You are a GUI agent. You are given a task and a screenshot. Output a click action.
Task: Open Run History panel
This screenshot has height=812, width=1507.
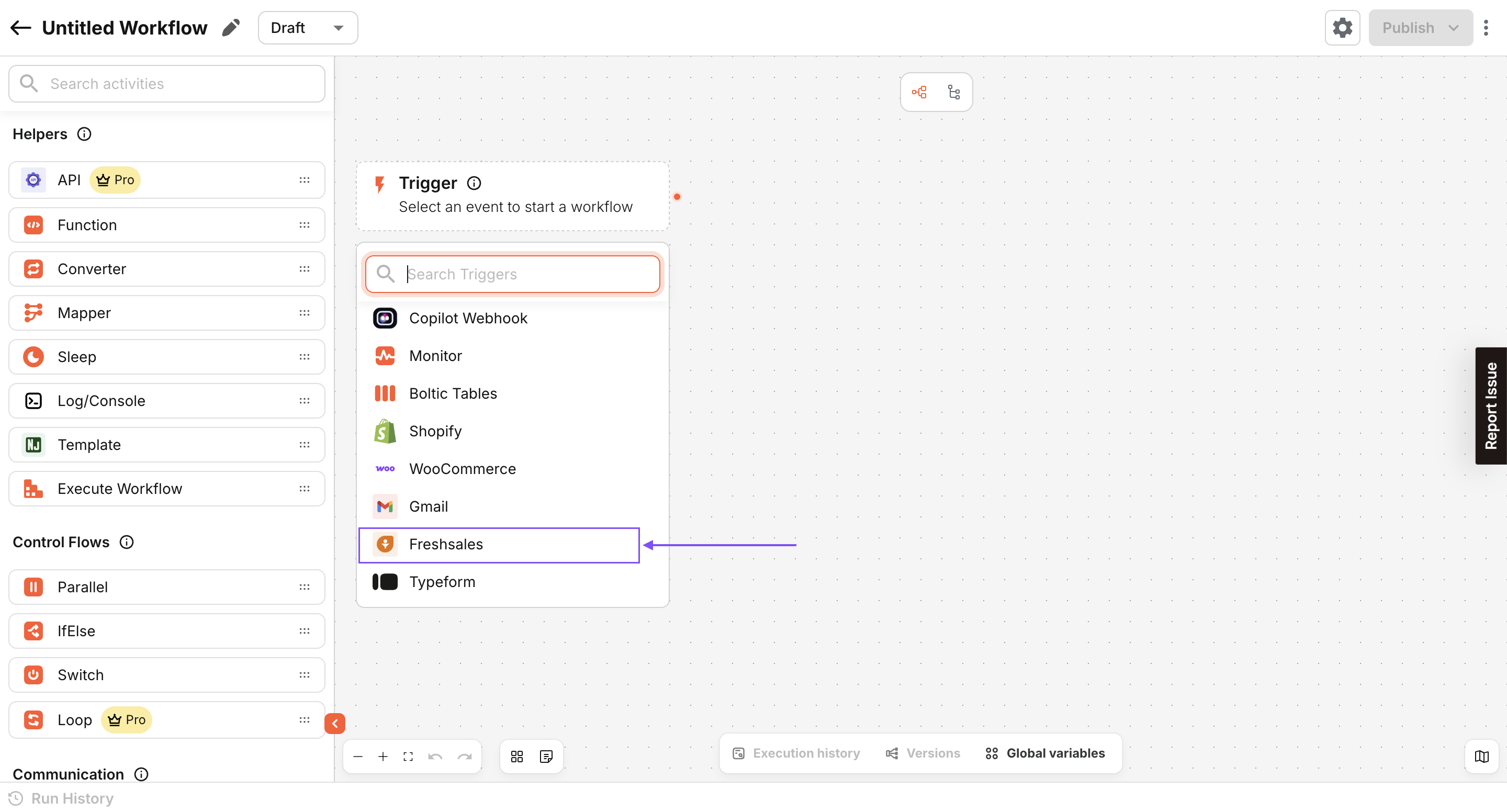point(61,797)
